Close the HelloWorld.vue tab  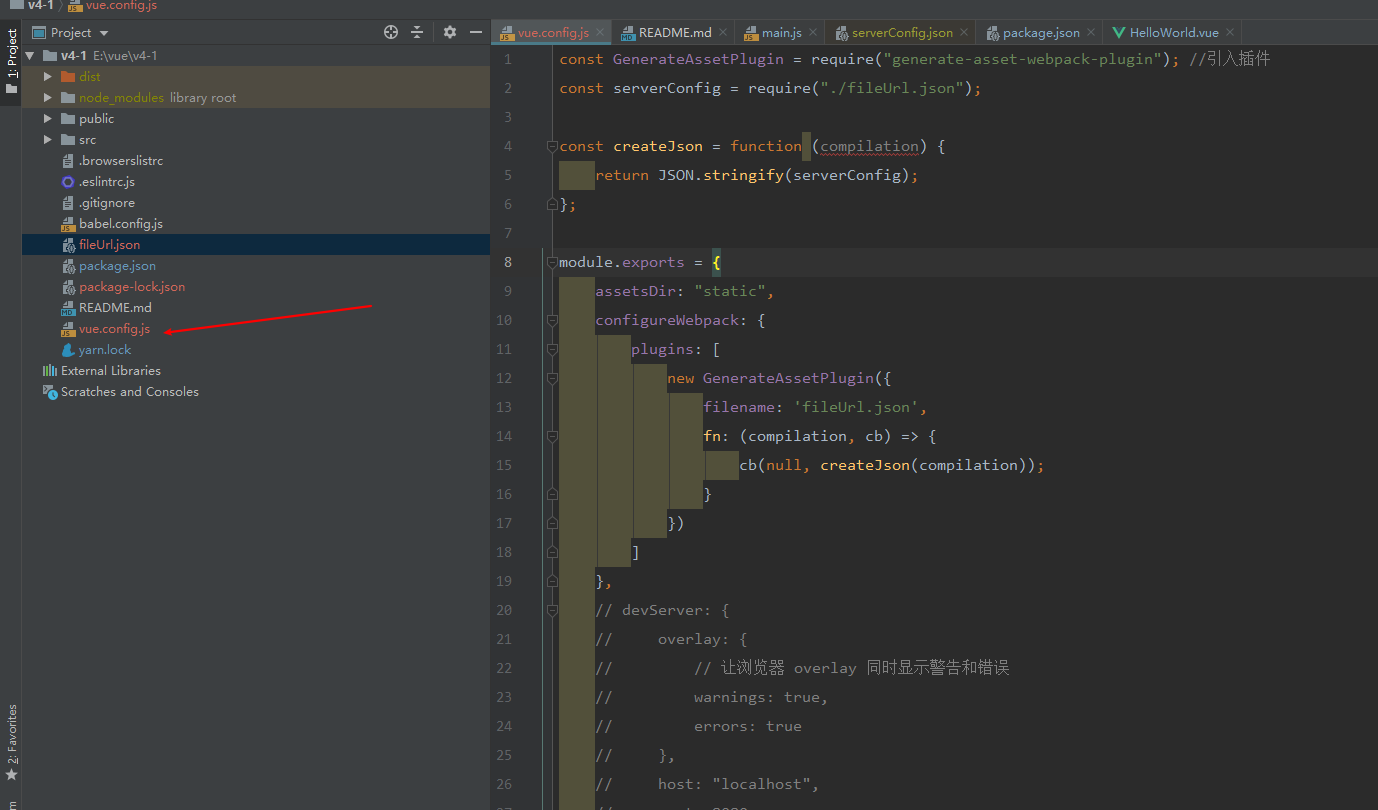[1230, 33]
